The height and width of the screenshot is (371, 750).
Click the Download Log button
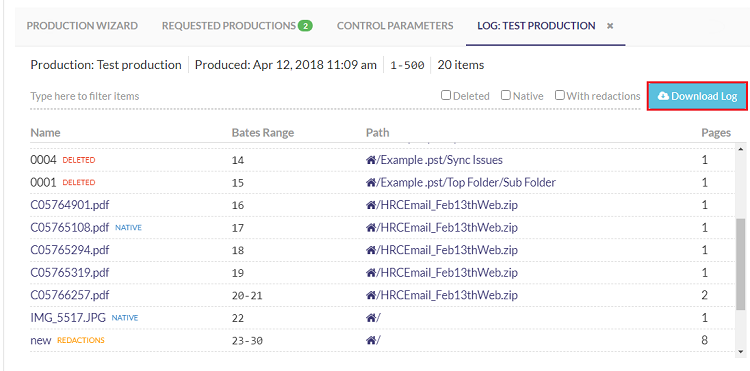[697, 96]
